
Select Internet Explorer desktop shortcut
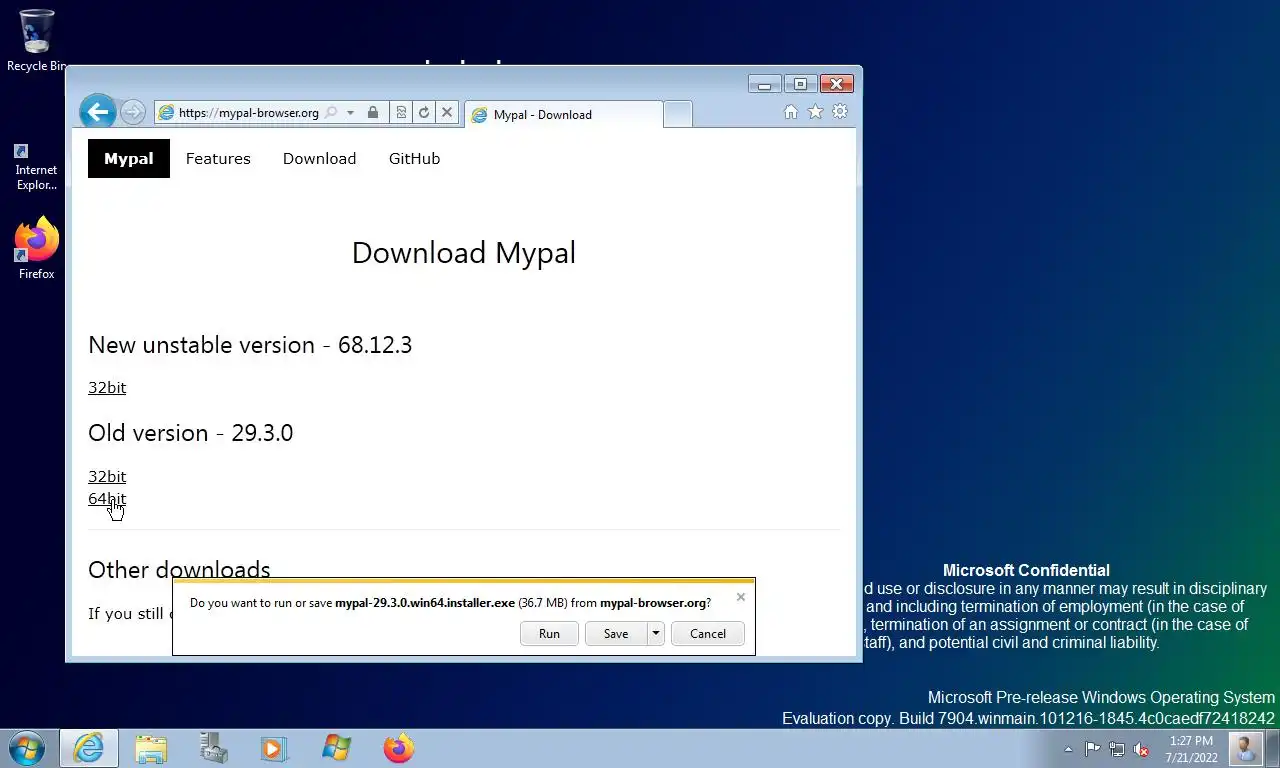pos(36,166)
